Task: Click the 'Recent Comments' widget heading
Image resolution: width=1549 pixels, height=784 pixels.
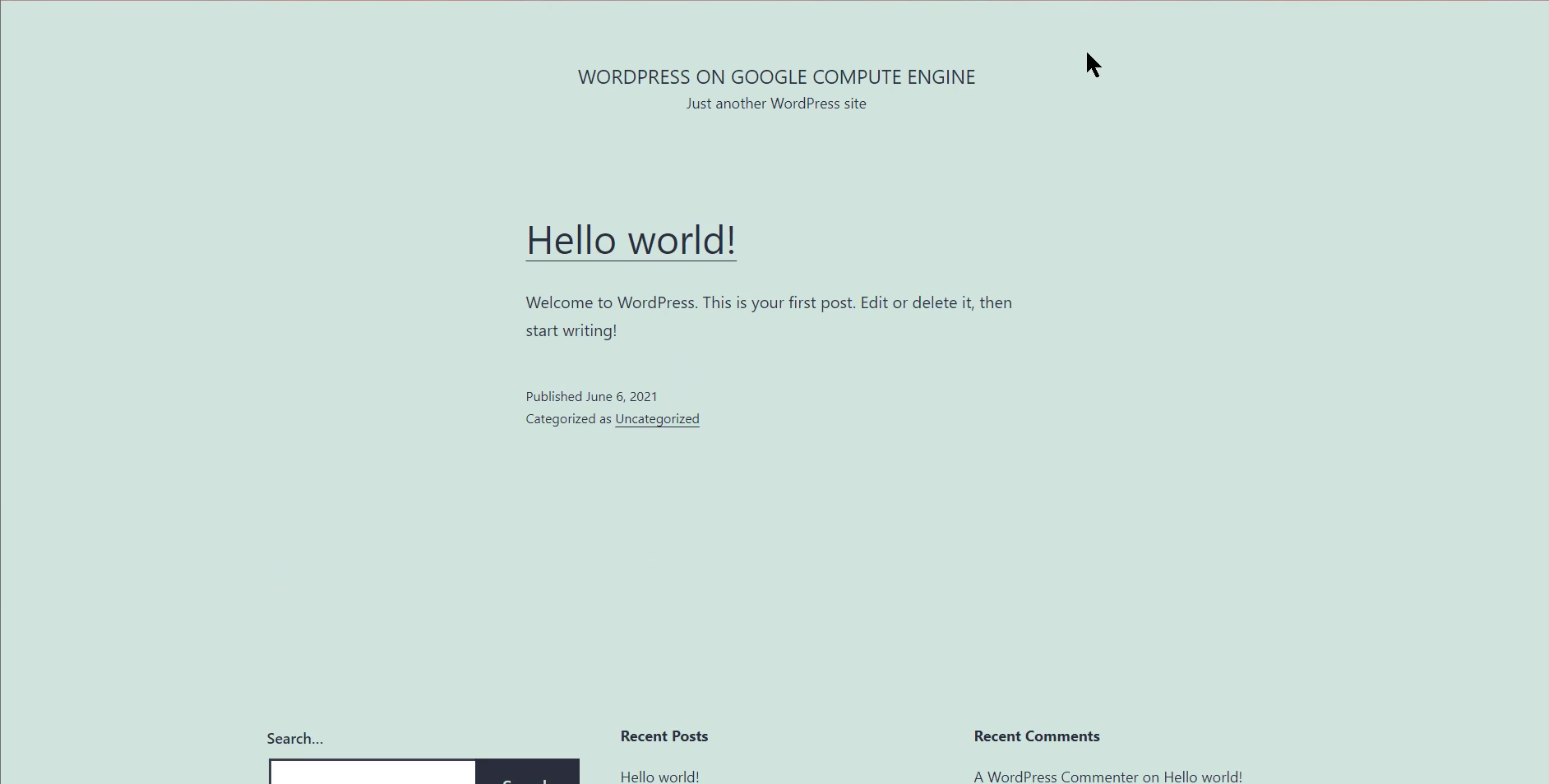Action: [1036, 736]
